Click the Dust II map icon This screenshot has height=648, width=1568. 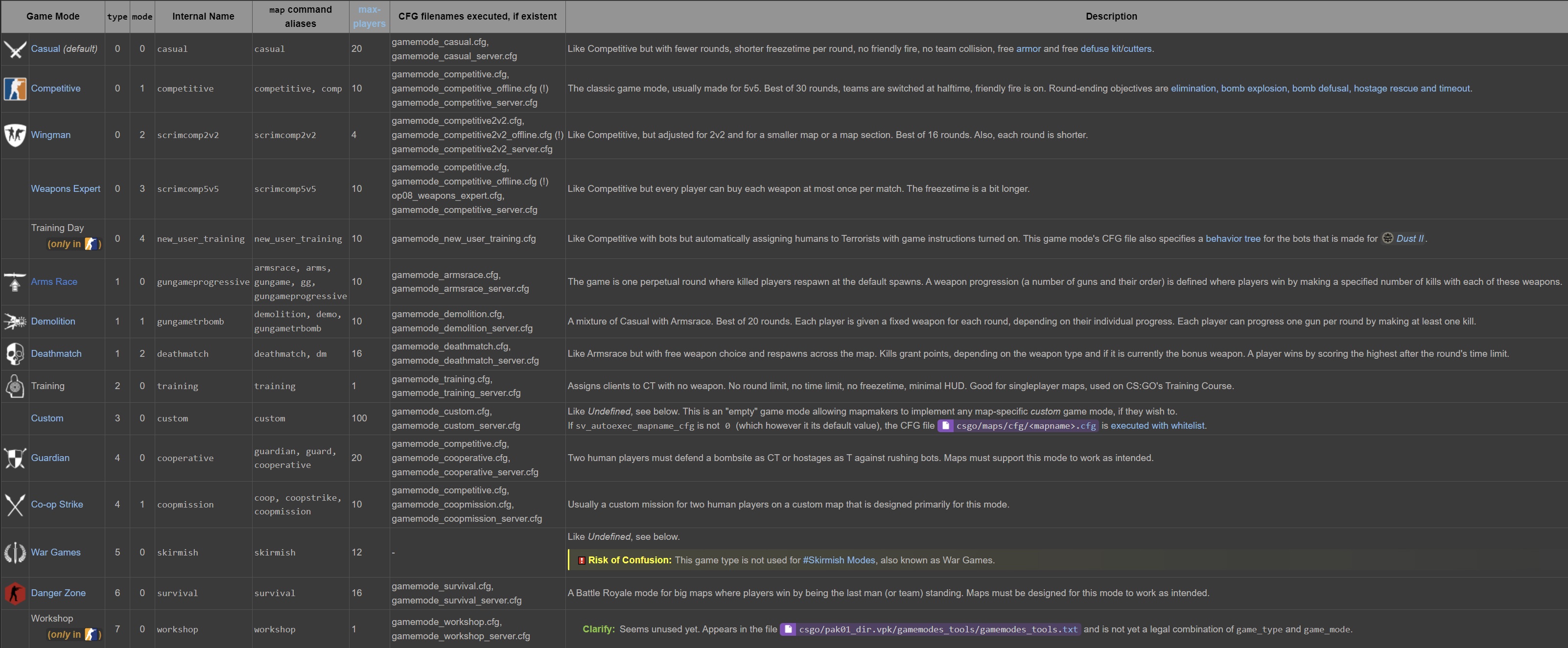1387,238
